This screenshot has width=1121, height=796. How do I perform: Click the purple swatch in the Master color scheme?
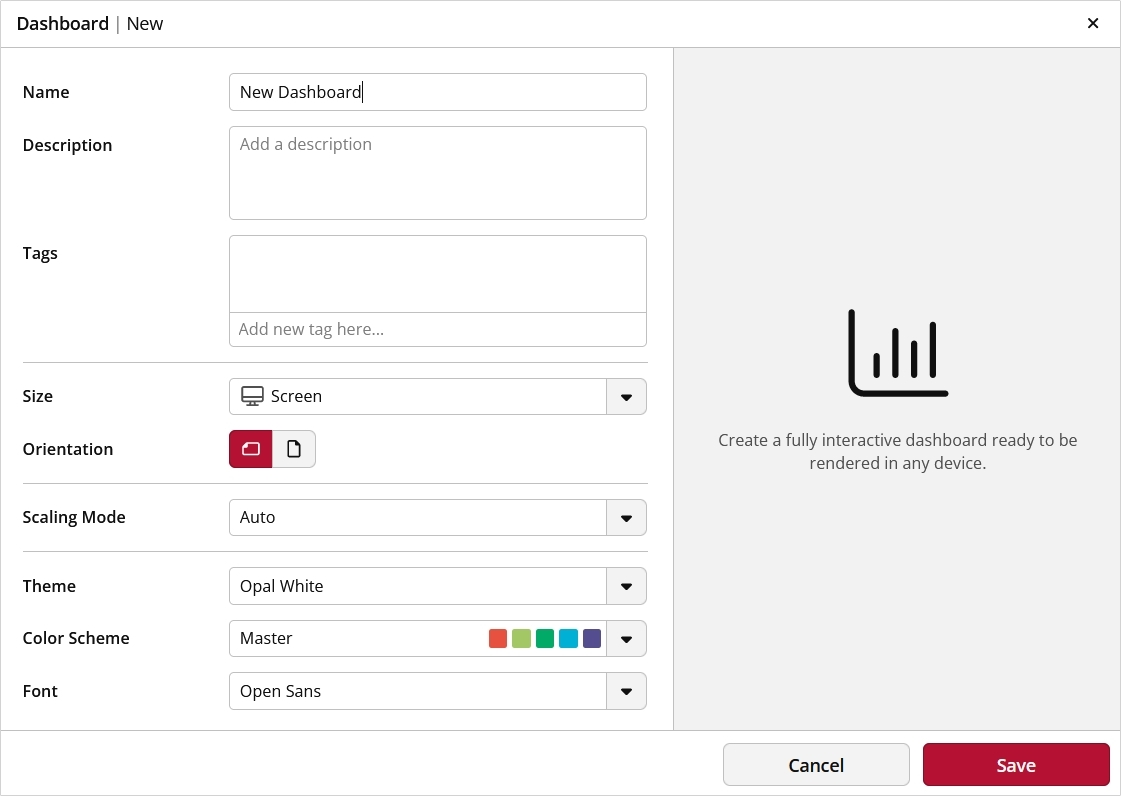(591, 638)
